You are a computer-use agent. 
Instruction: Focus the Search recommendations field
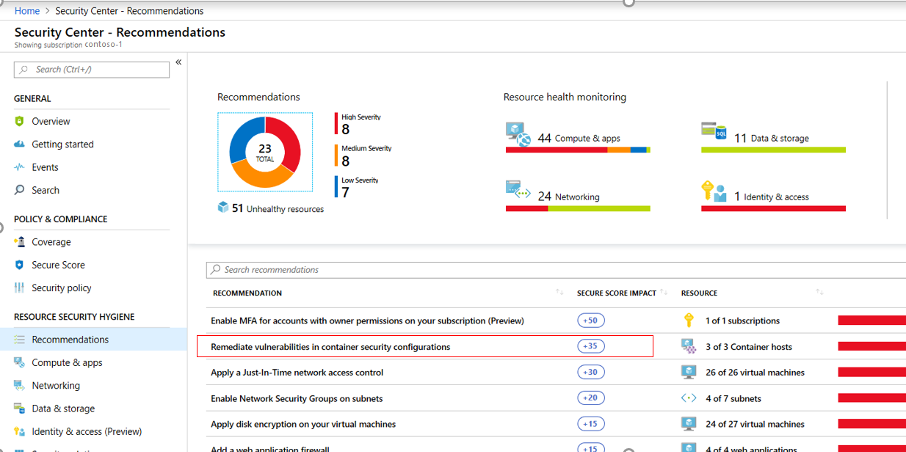point(556,270)
